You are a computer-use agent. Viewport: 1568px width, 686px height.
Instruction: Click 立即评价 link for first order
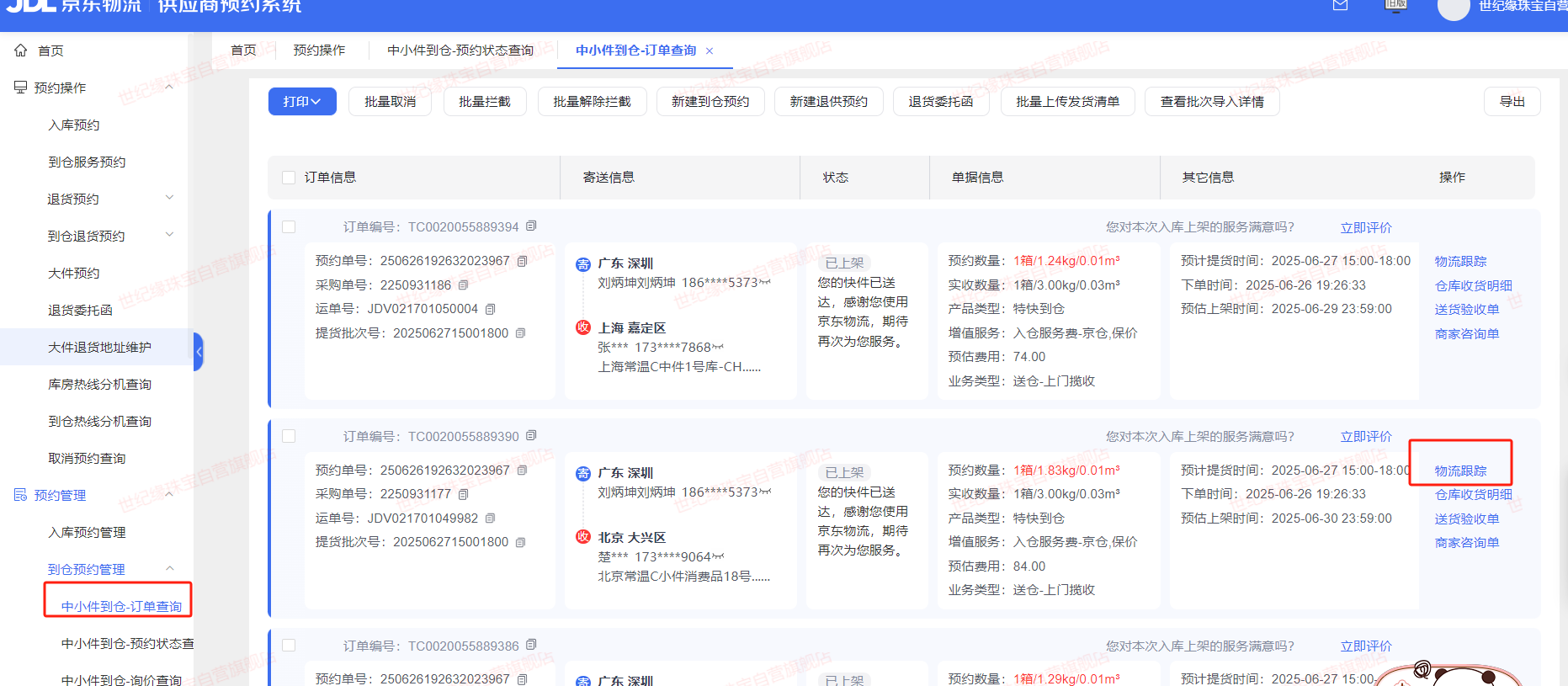click(1365, 227)
